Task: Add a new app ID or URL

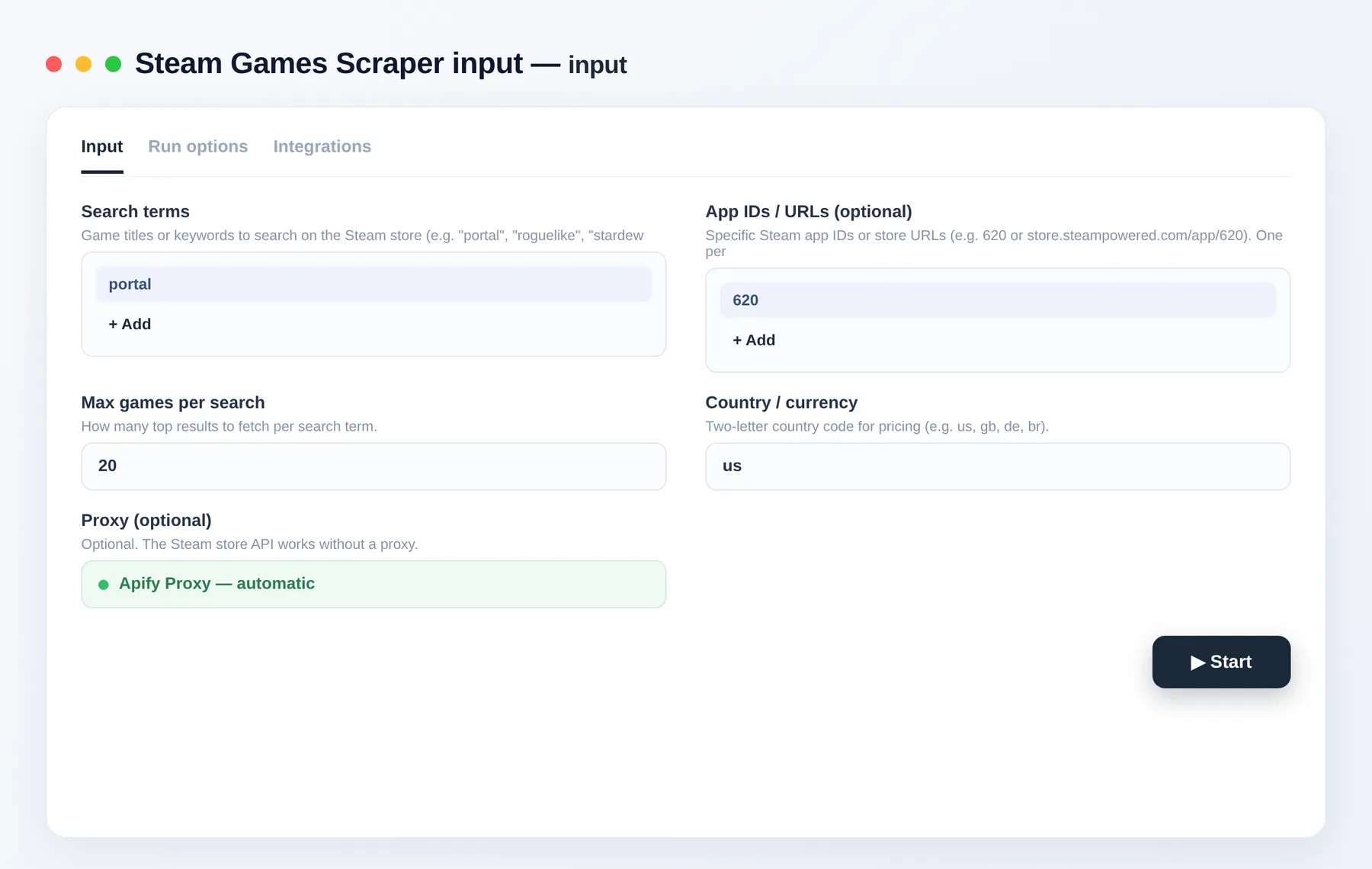Action: pyautogui.click(x=754, y=340)
